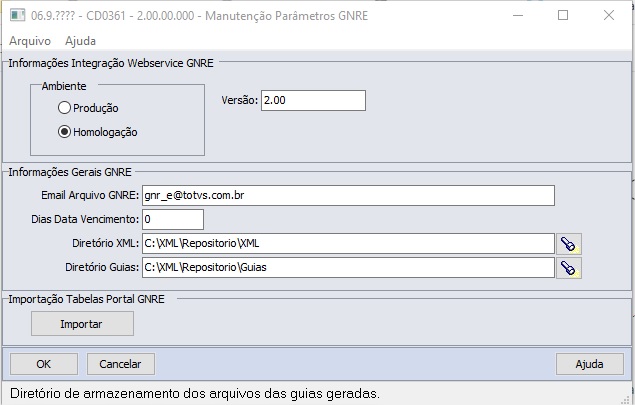This screenshot has height=405, width=635.
Task: Close the Manutenção Parâmetros GNRE window
Action: [609, 15]
